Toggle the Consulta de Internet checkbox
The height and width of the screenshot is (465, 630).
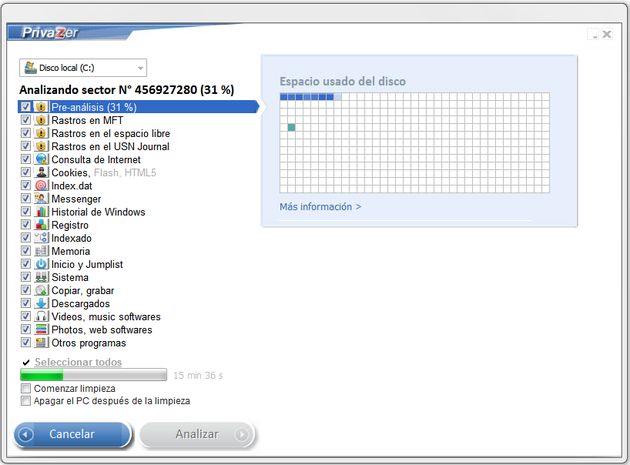(26, 159)
